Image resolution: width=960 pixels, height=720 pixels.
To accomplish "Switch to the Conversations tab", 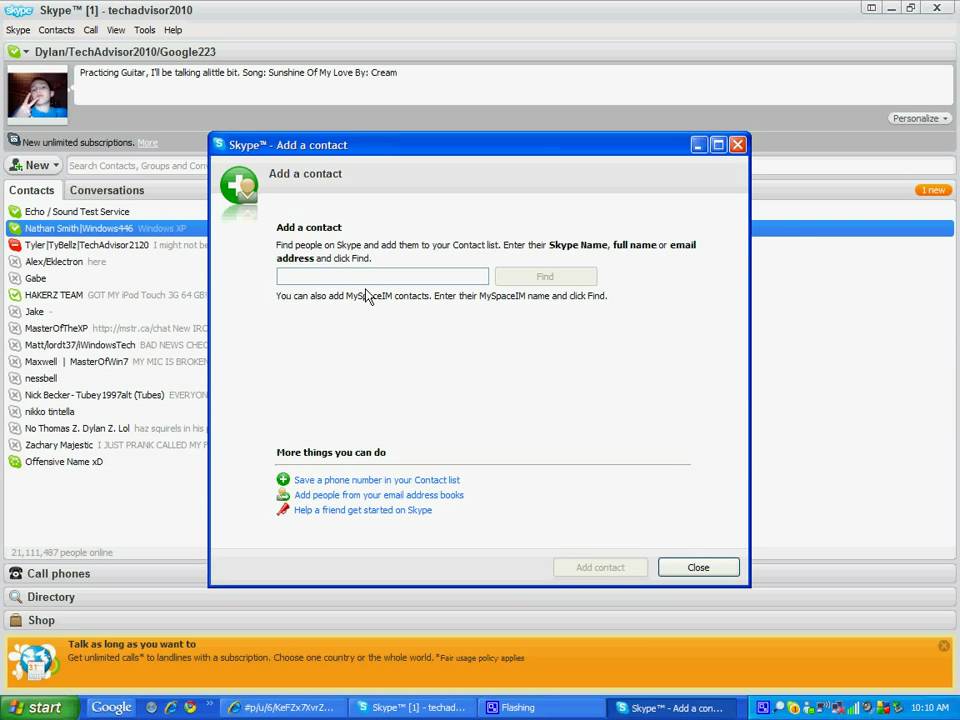I will [107, 190].
